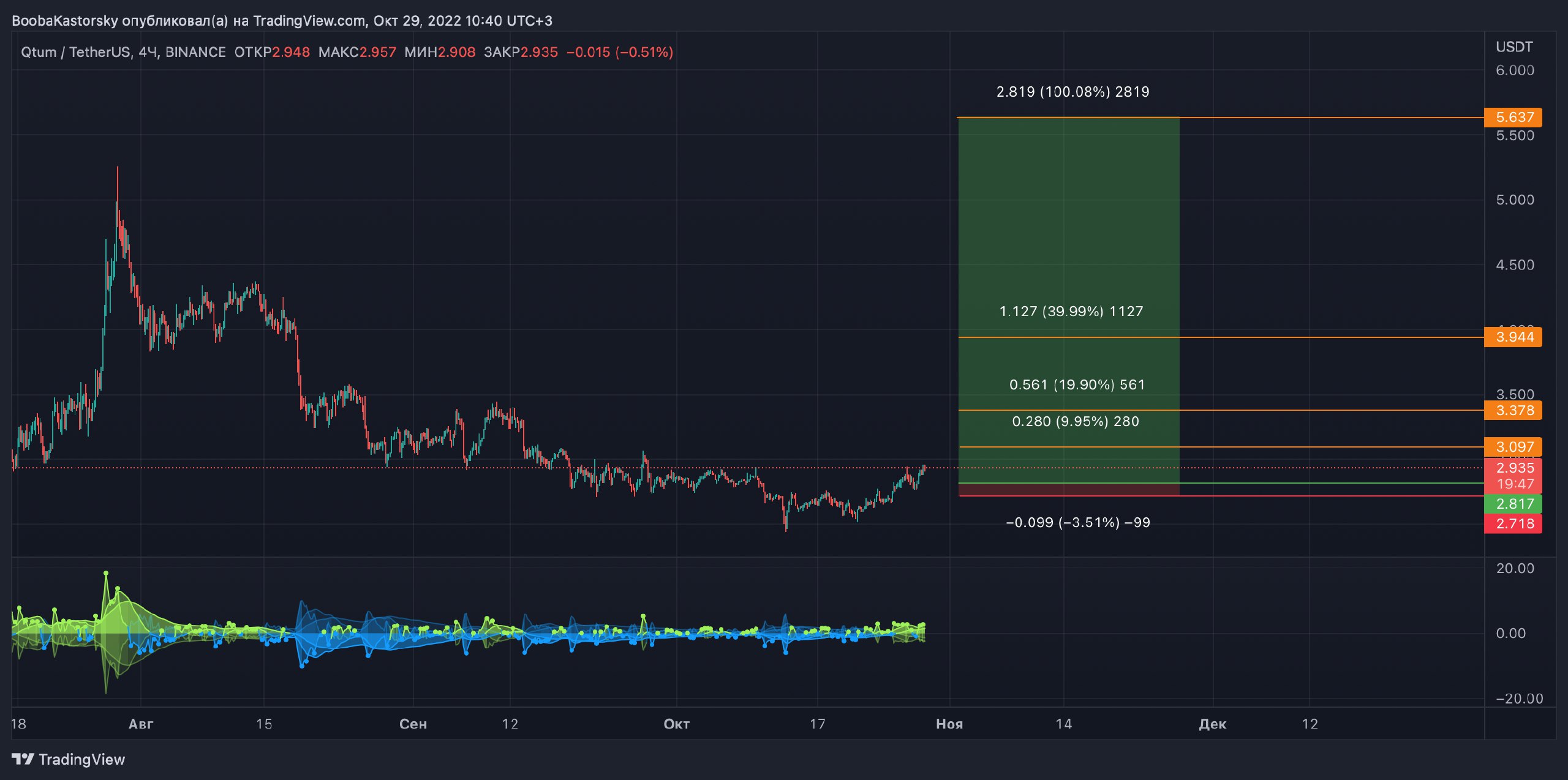Click the red stop-loss zone of long position
This screenshot has height=780, width=1568.
pyautogui.click(x=1069, y=489)
